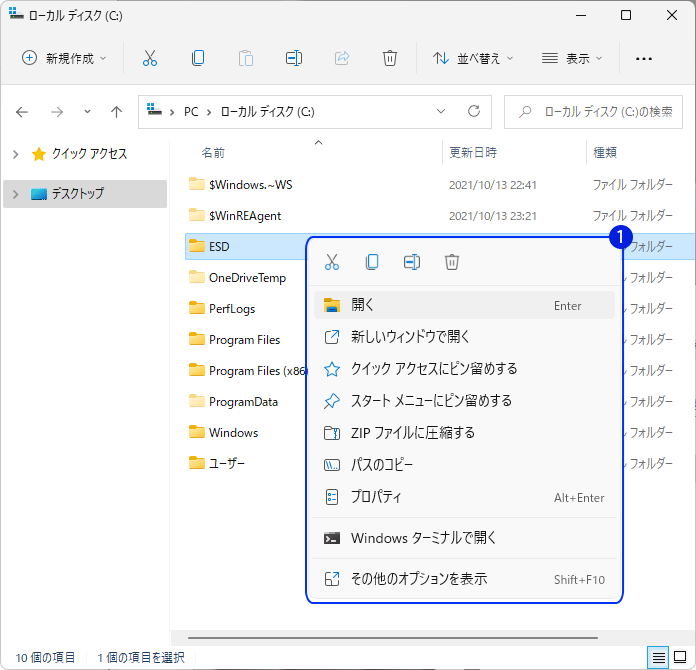Go back with the left arrow button
The width and height of the screenshot is (696, 670).
tap(22, 112)
